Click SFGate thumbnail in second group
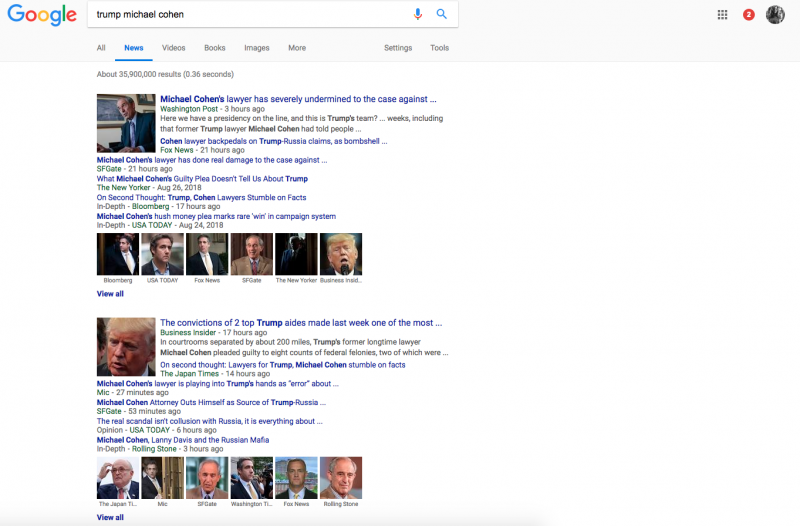 coord(207,478)
